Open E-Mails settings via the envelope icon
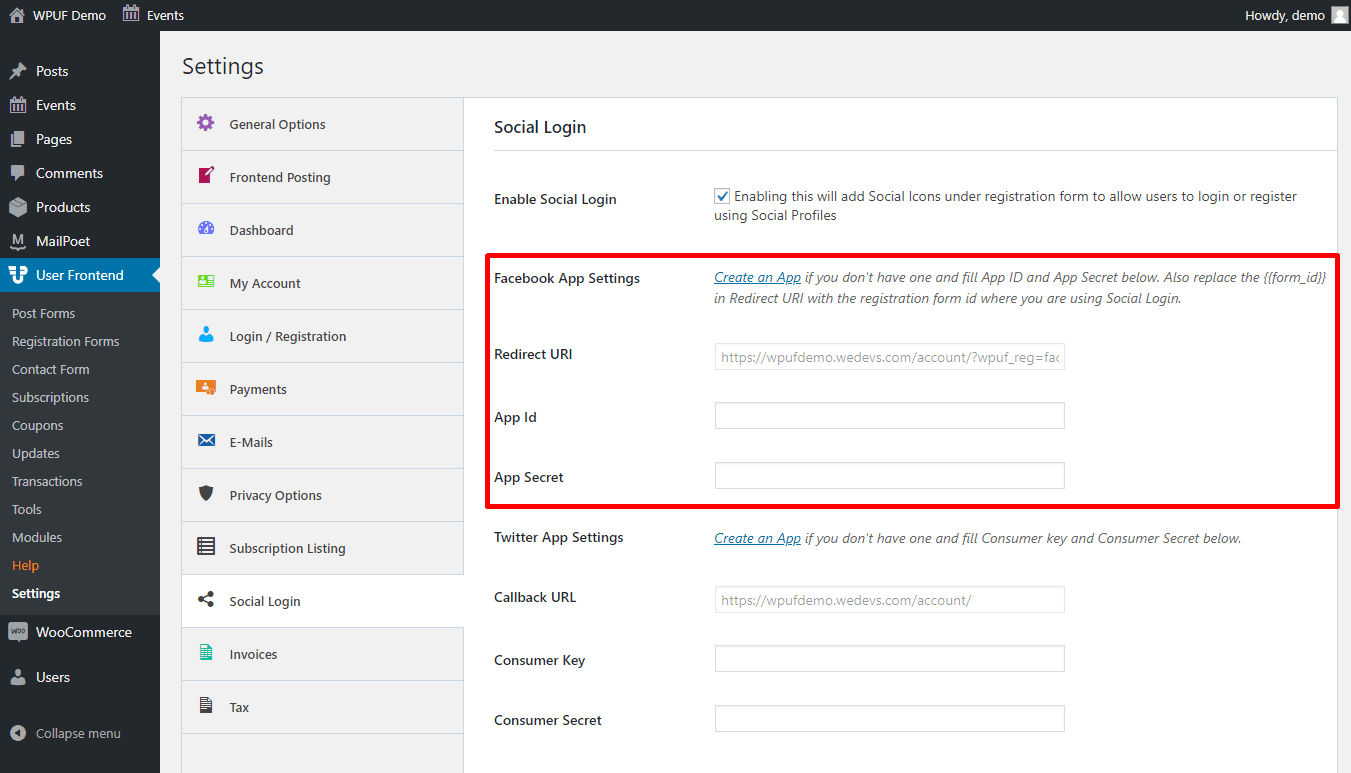Viewport: 1351px width, 773px height. (206, 441)
